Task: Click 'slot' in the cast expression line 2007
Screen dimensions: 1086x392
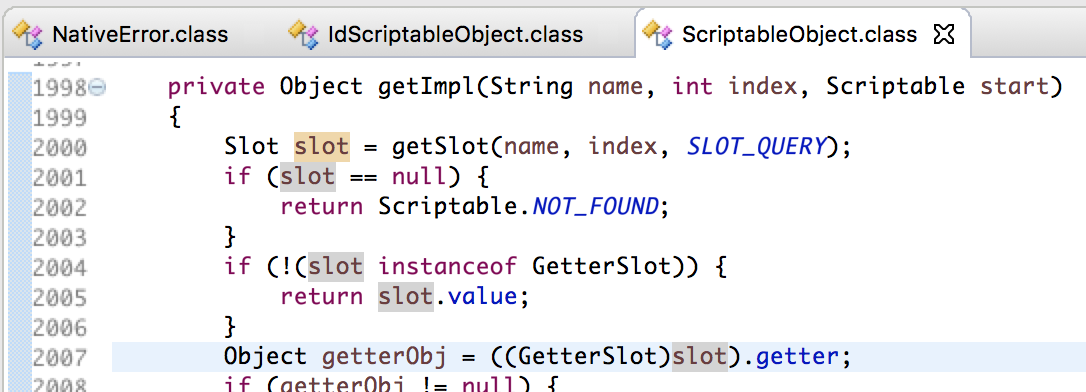Action: point(700,357)
